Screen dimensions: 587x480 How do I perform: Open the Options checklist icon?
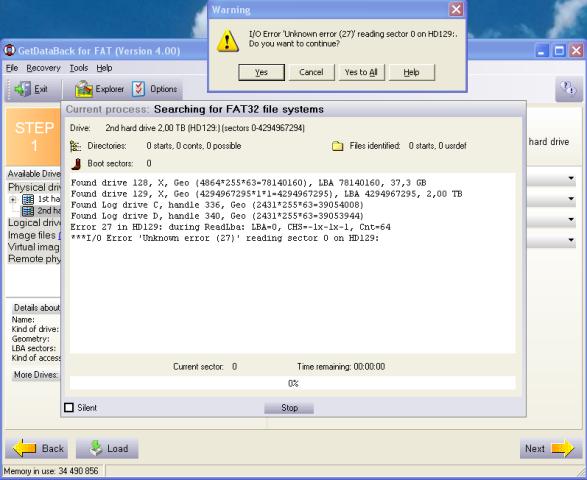tap(139, 89)
